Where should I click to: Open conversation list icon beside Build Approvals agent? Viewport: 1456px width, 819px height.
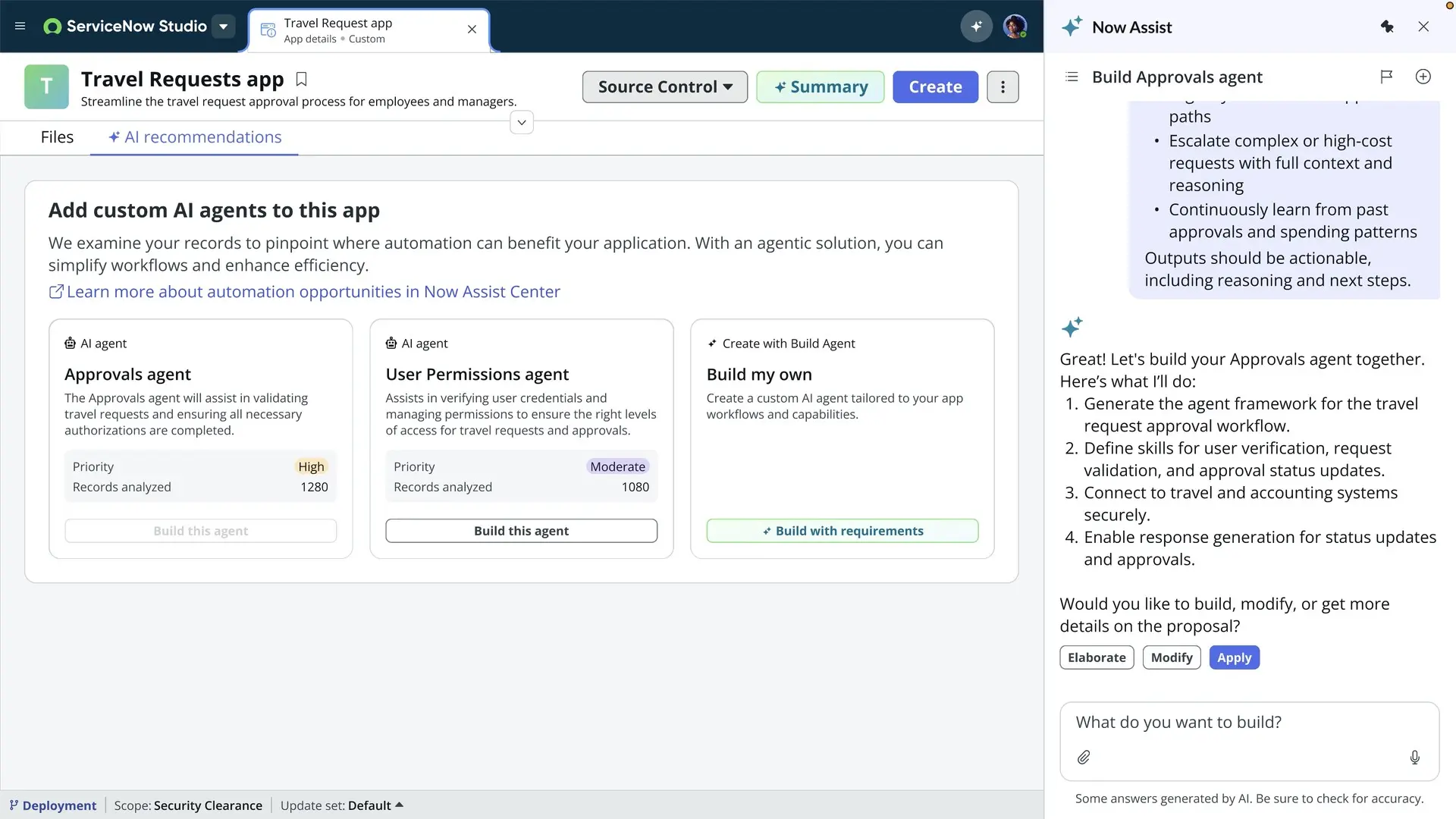click(1072, 77)
